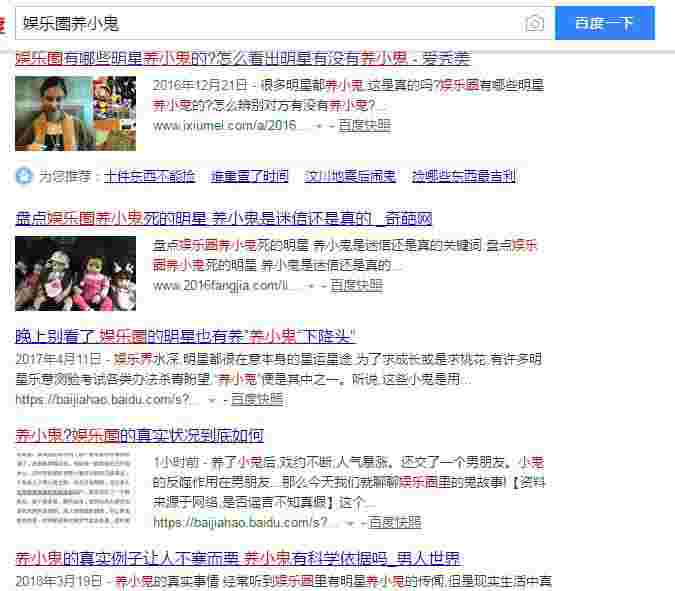This screenshot has height=591, width=675.
Task: Click the snippet date 2018年3月19日
Action: [59, 581]
